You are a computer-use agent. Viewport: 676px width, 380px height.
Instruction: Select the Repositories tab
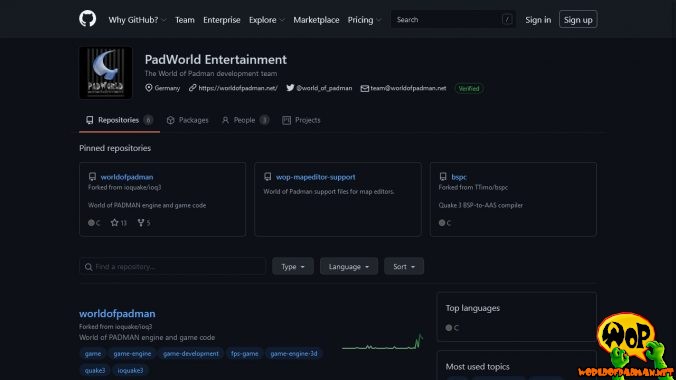point(119,120)
